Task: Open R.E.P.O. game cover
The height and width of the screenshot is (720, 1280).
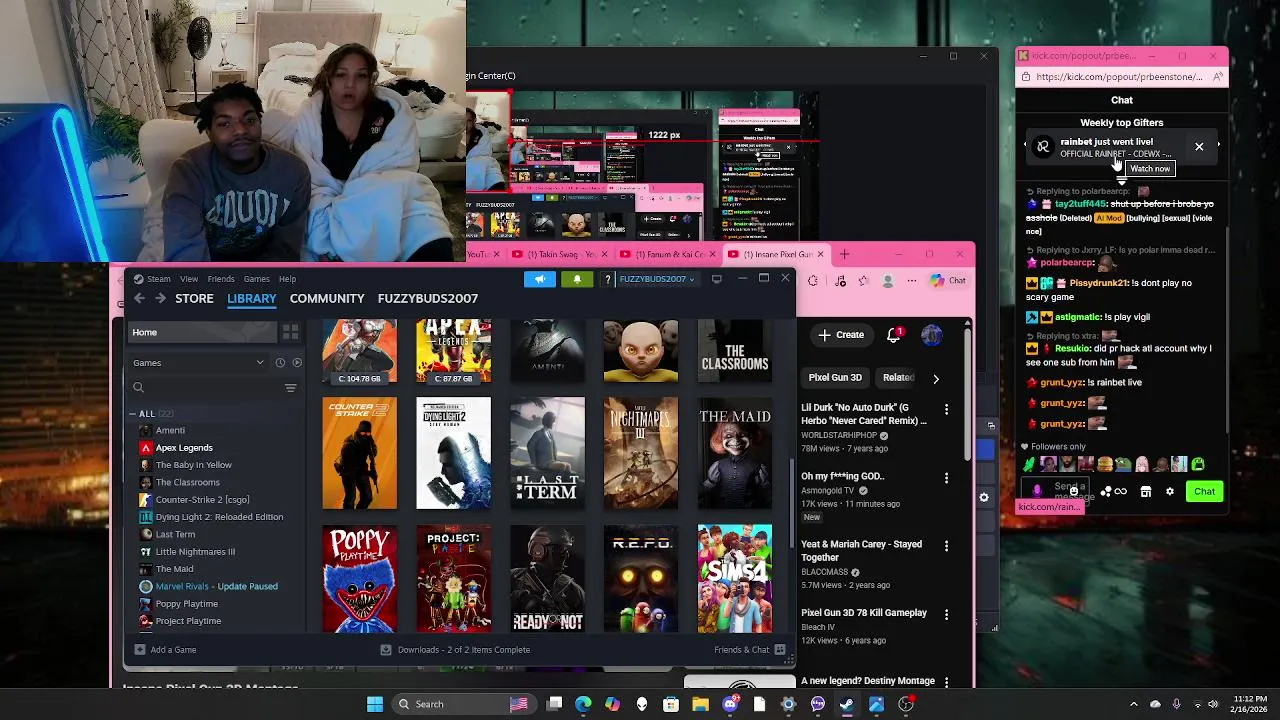Action: coord(641,579)
